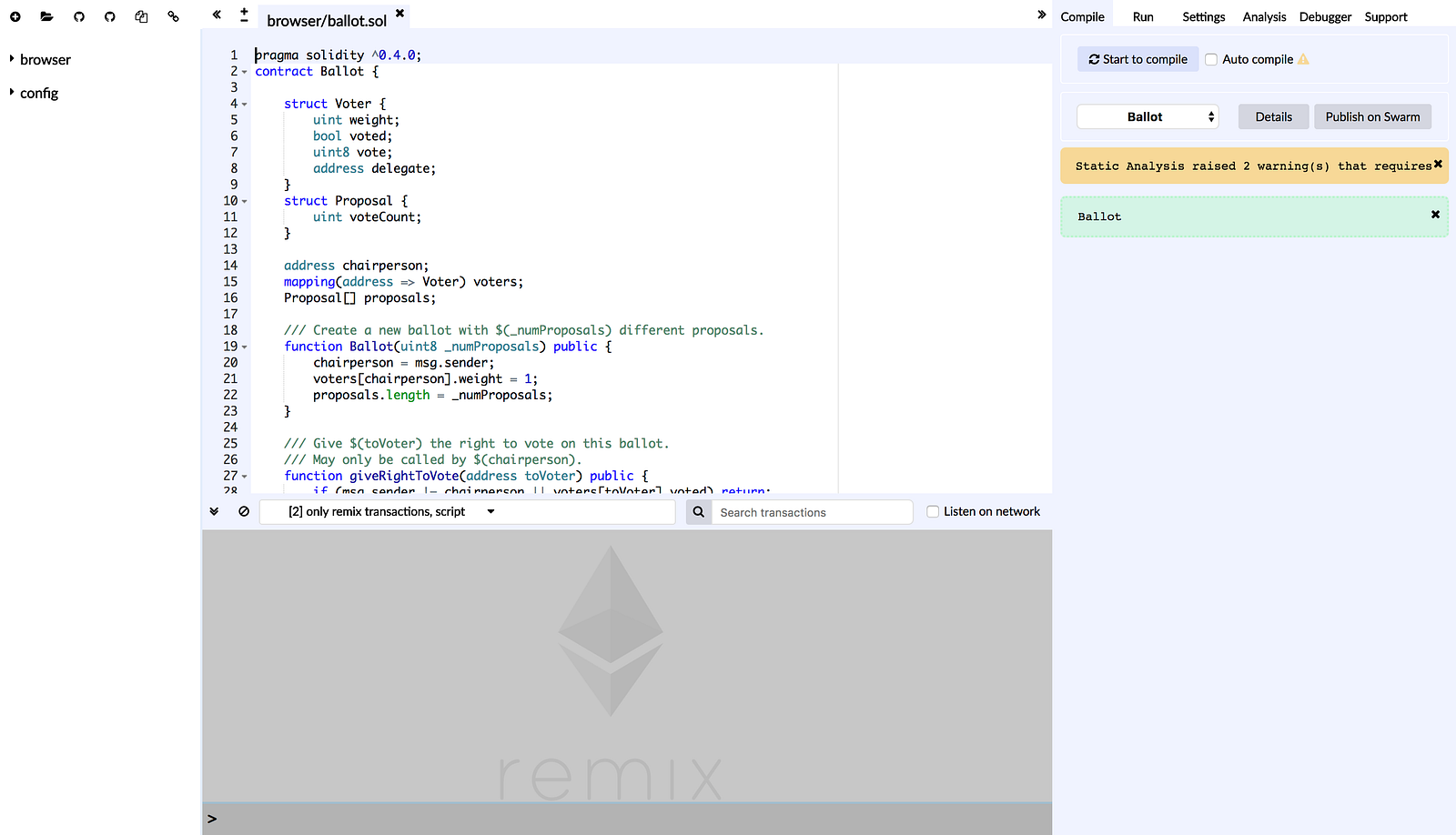This screenshot has height=835, width=1456.
Task: Click the GitHub icon beside the open-folder icon
Action: point(79,16)
